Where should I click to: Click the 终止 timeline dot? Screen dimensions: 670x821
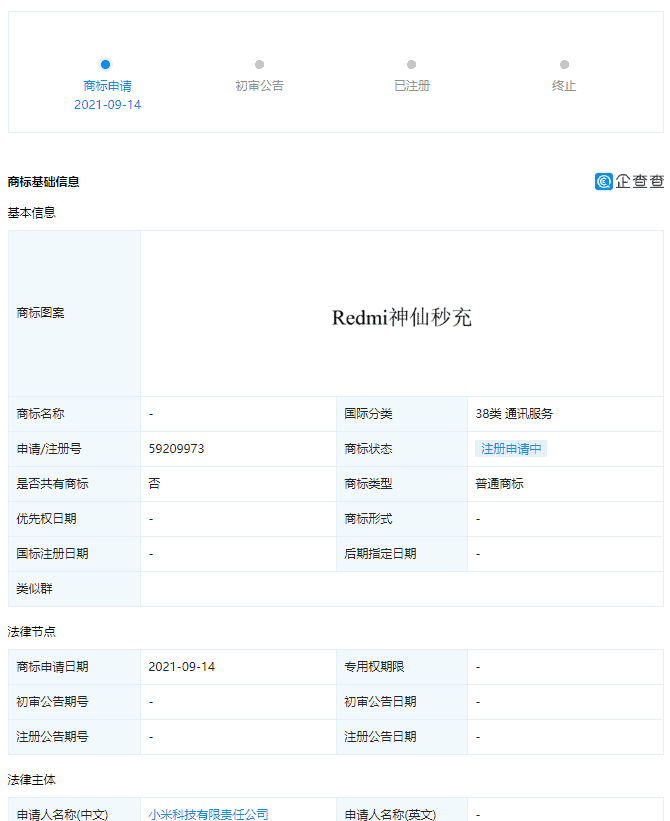click(564, 64)
